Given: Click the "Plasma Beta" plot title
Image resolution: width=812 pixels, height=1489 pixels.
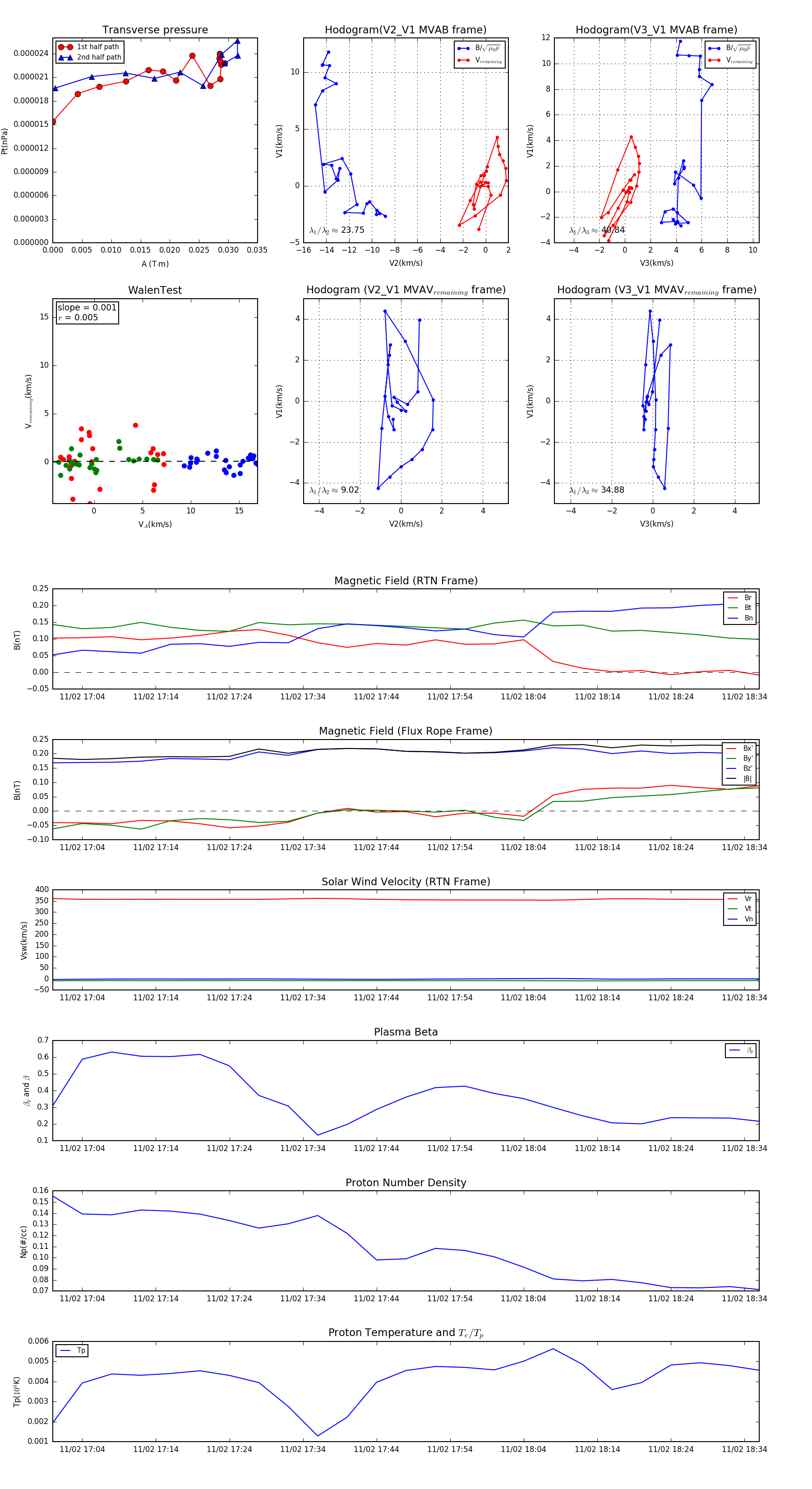Looking at the screenshot, I should tap(406, 1032).
